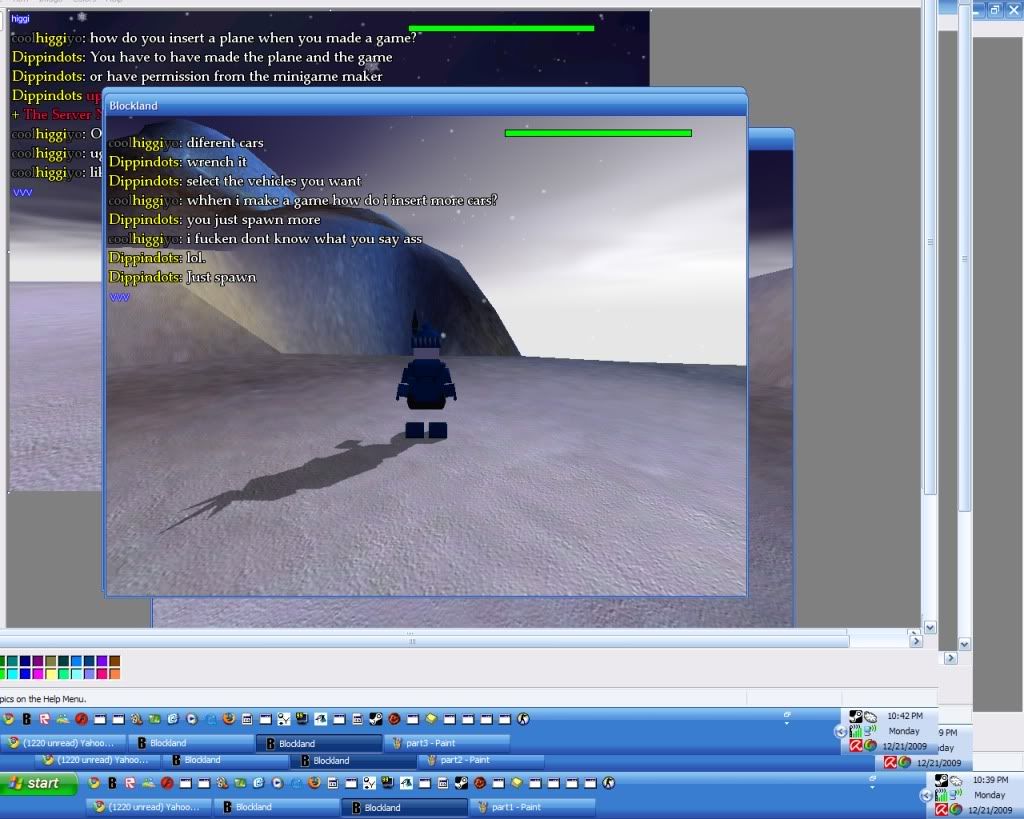1024x819 pixels.
Task: Switch to Yahoo window left of part1 - Paint row
Action: (149, 807)
